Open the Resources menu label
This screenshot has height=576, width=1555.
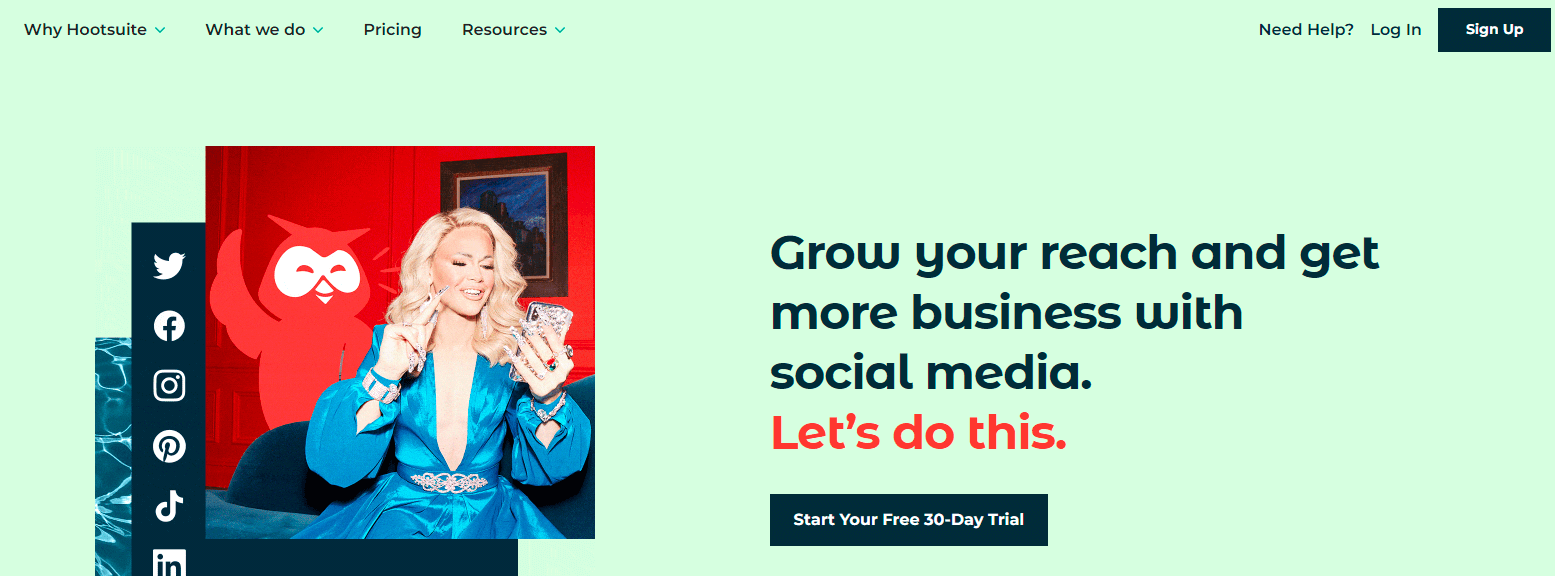(504, 30)
